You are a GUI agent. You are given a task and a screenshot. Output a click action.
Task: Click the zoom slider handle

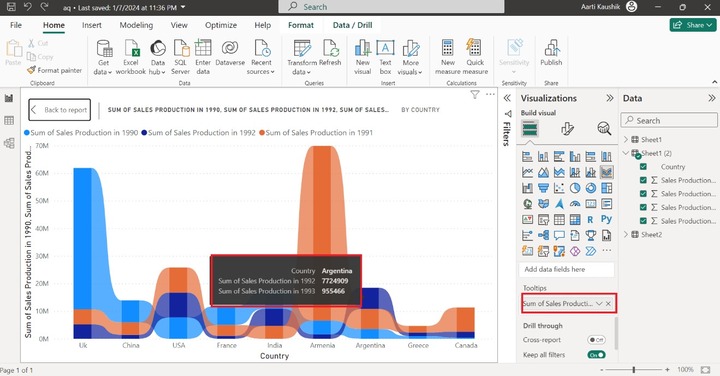634,370
